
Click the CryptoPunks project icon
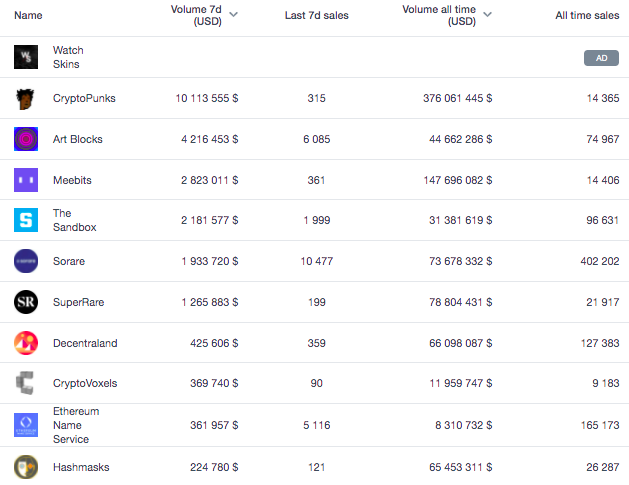(x=26, y=98)
